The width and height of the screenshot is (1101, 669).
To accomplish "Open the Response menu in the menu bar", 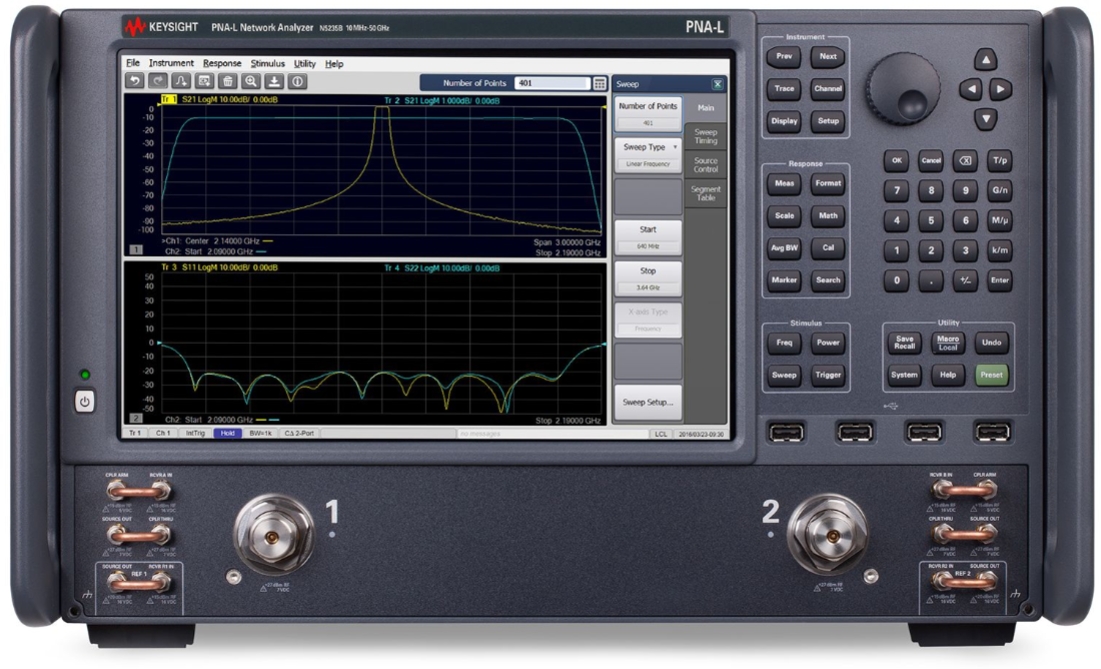I will 222,63.
